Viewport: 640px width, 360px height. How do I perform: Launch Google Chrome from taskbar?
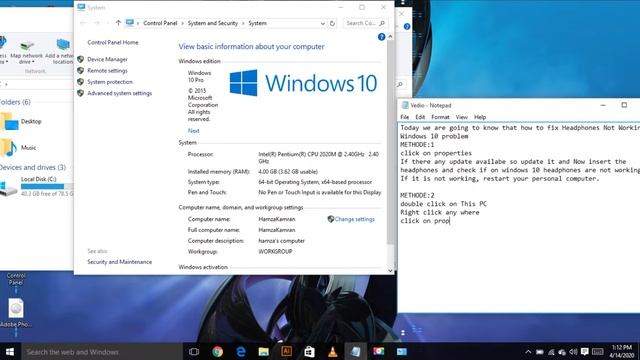217,352
